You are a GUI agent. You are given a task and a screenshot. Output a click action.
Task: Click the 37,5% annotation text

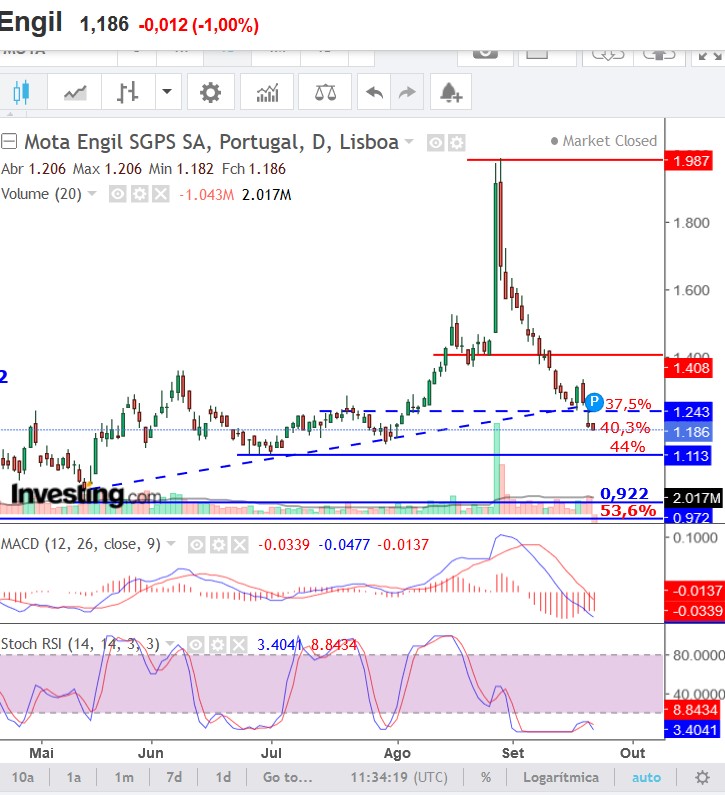[628, 404]
